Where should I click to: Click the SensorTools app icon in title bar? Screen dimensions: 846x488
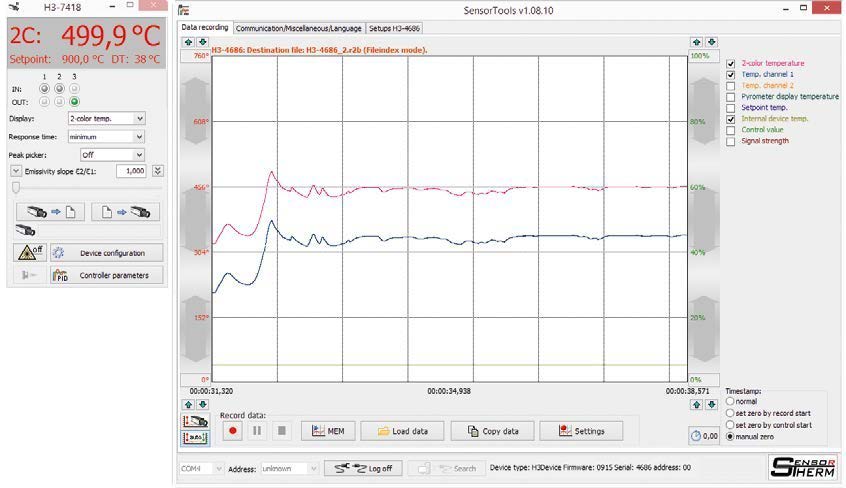pos(184,10)
